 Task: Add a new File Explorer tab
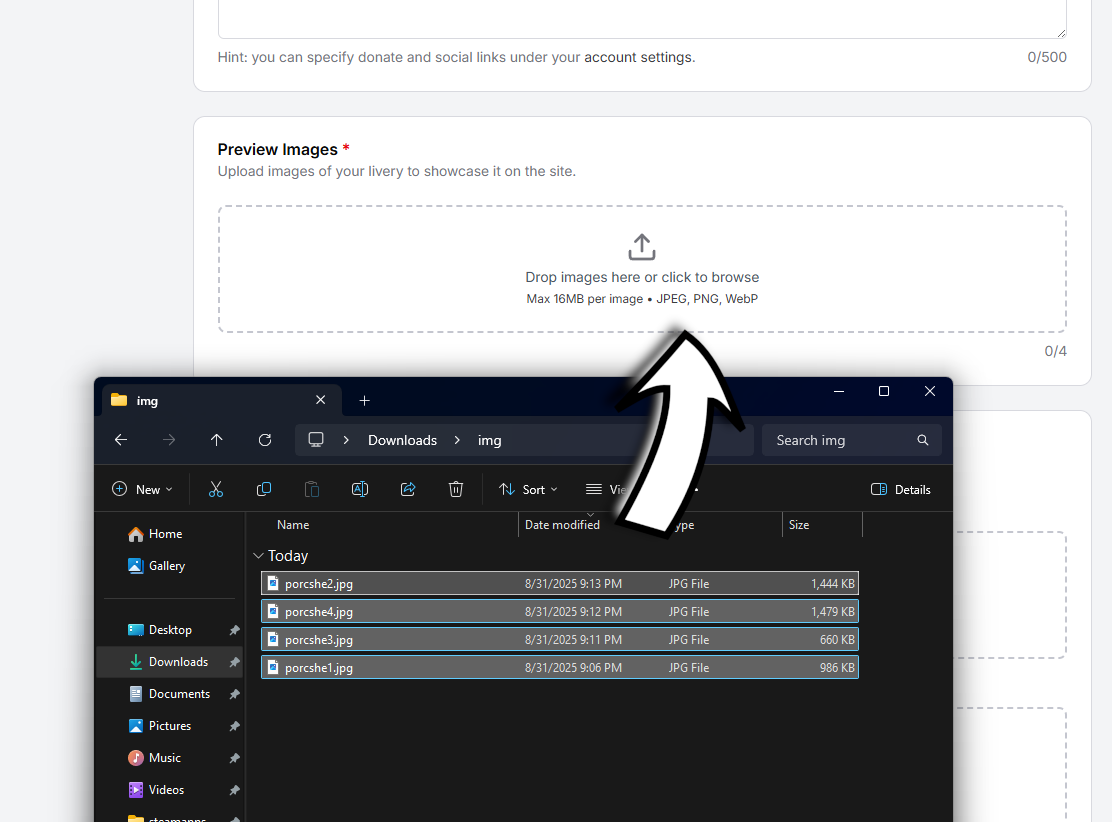365,401
